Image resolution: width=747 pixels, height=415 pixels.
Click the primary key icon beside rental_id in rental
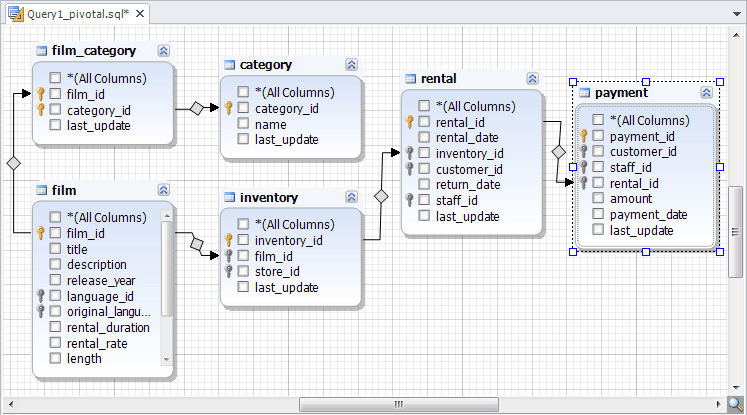(409, 122)
